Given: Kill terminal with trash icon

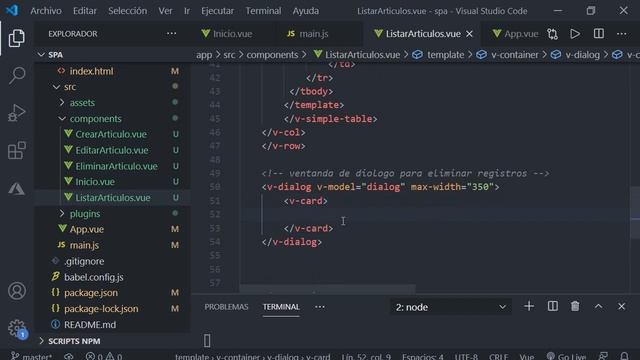Looking at the screenshot, I should click(575, 306).
